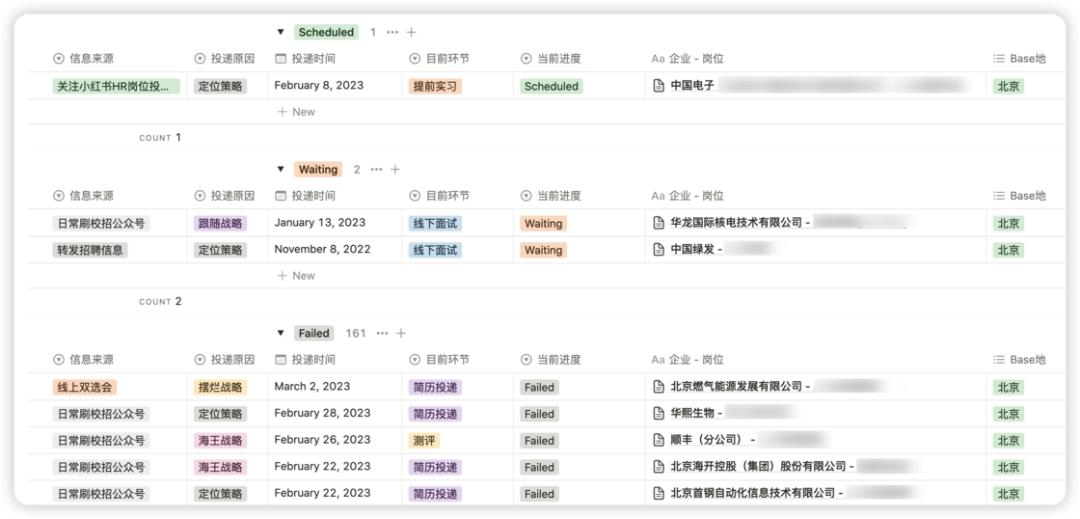Add entry with Failed group plus icon

402,333
